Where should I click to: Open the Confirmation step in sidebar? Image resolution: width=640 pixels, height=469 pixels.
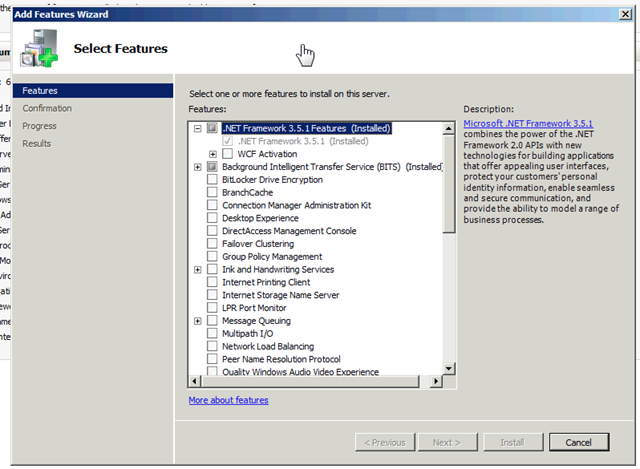pyautogui.click(x=47, y=108)
